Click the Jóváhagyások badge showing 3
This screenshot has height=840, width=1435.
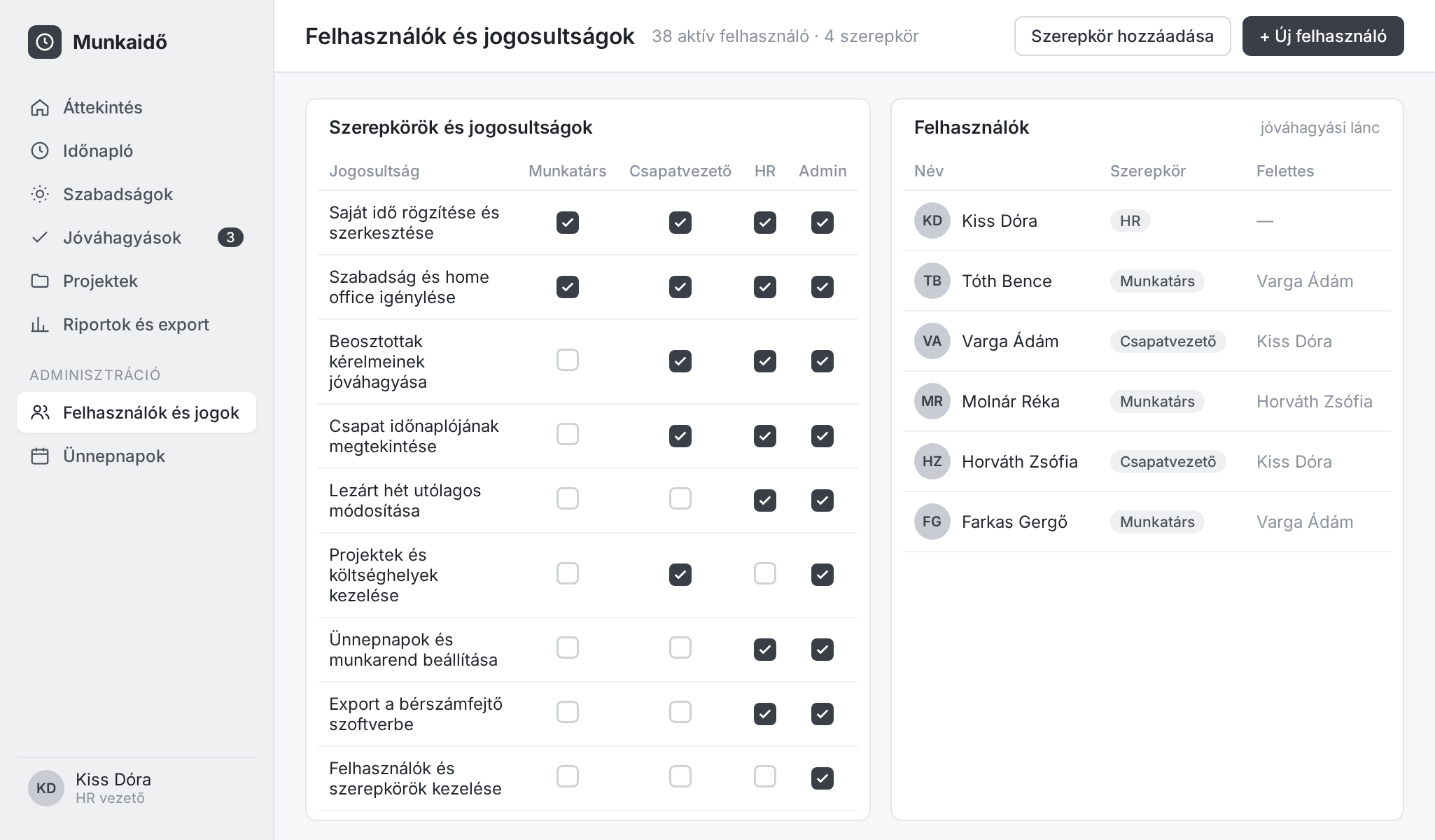click(230, 237)
